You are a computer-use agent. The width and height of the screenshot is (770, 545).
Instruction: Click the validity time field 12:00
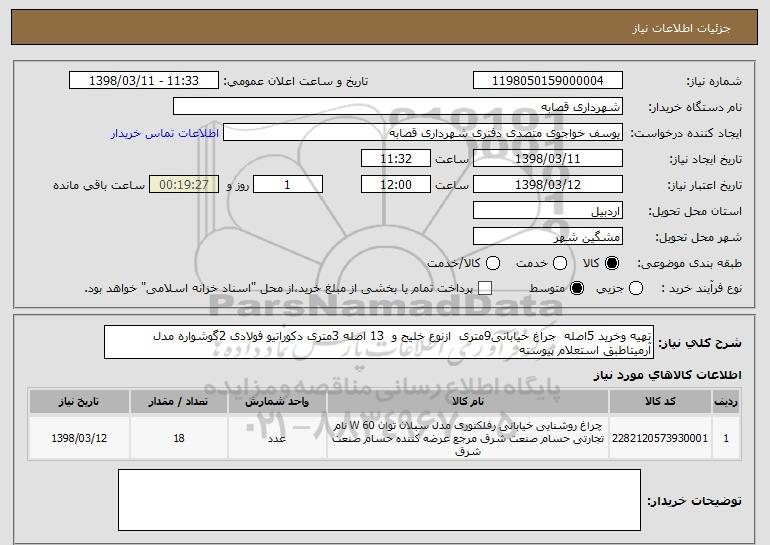[396, 185]
